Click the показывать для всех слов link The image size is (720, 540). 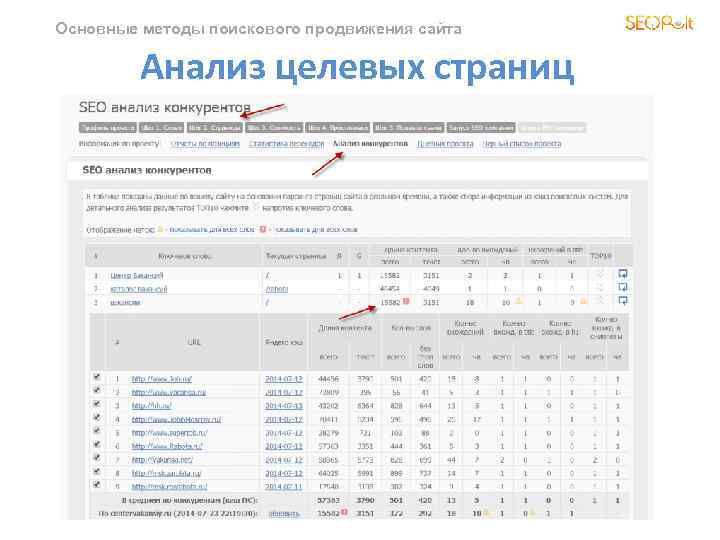tap(212, 230)
